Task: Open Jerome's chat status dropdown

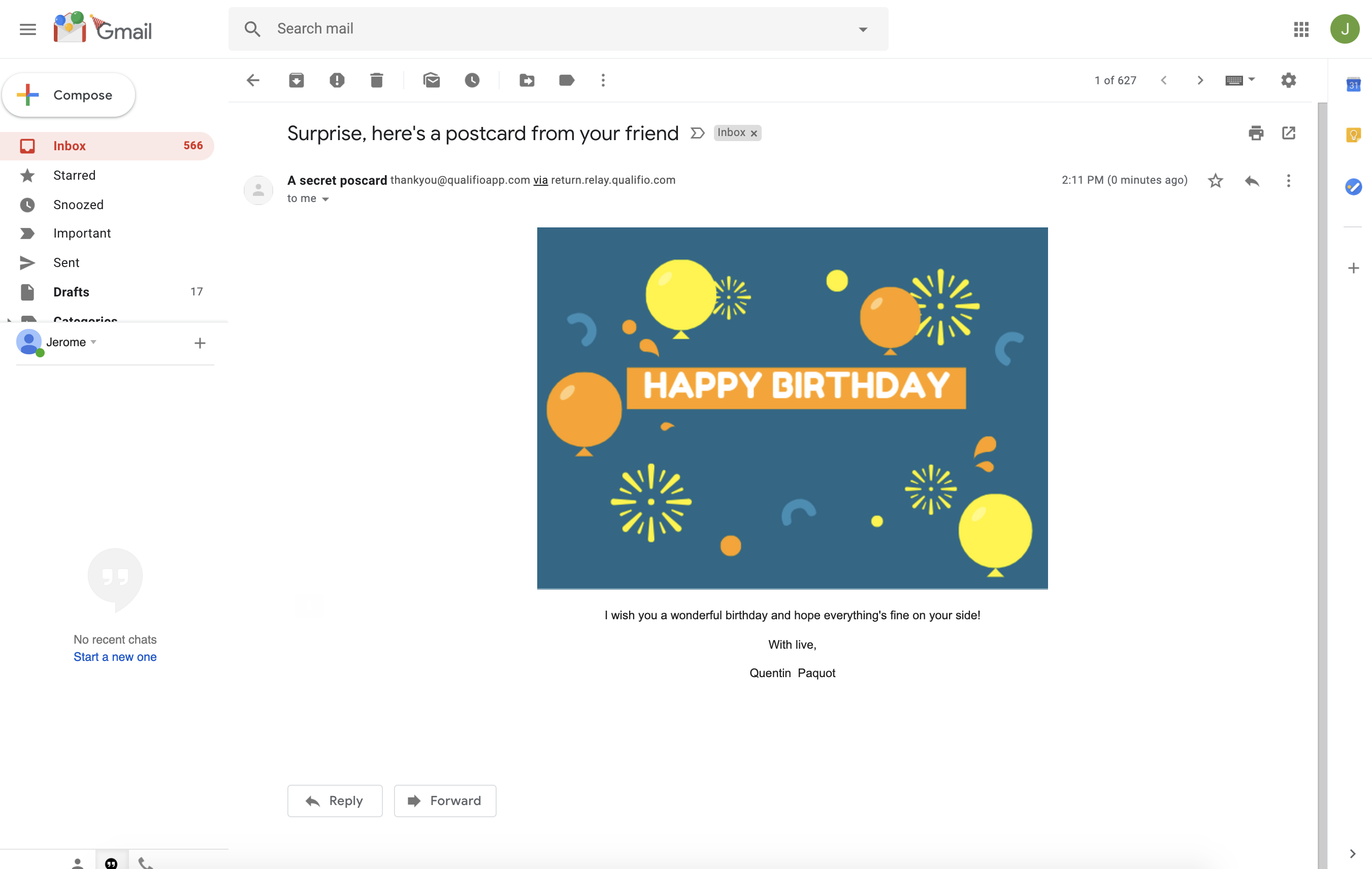Action: (x=93, y=342)
